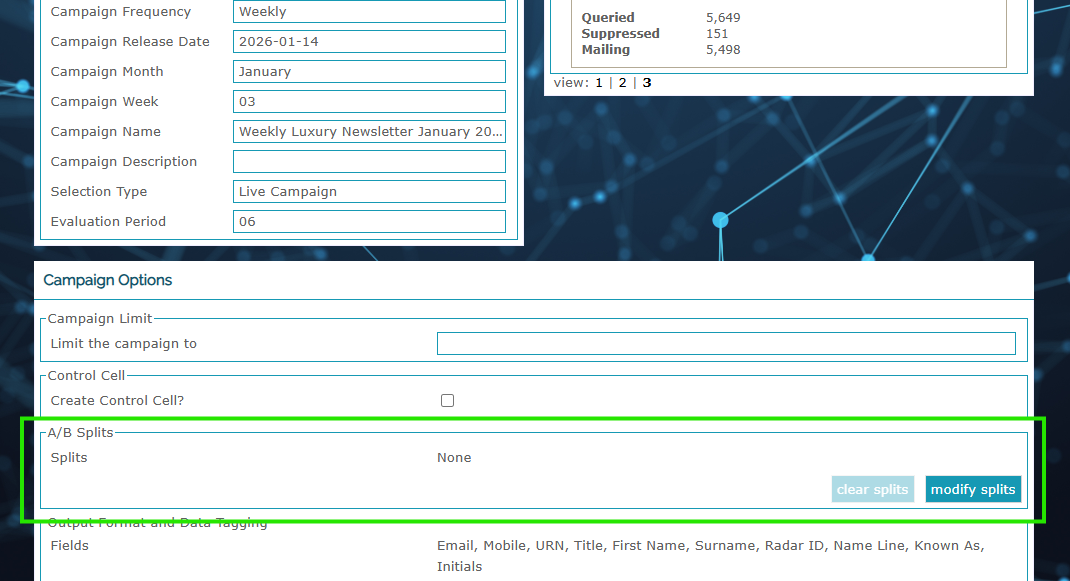The width and height of the screenshot is (1070, 581).
Task: Click the Campaign Options heading
Action: click(108, 280)
